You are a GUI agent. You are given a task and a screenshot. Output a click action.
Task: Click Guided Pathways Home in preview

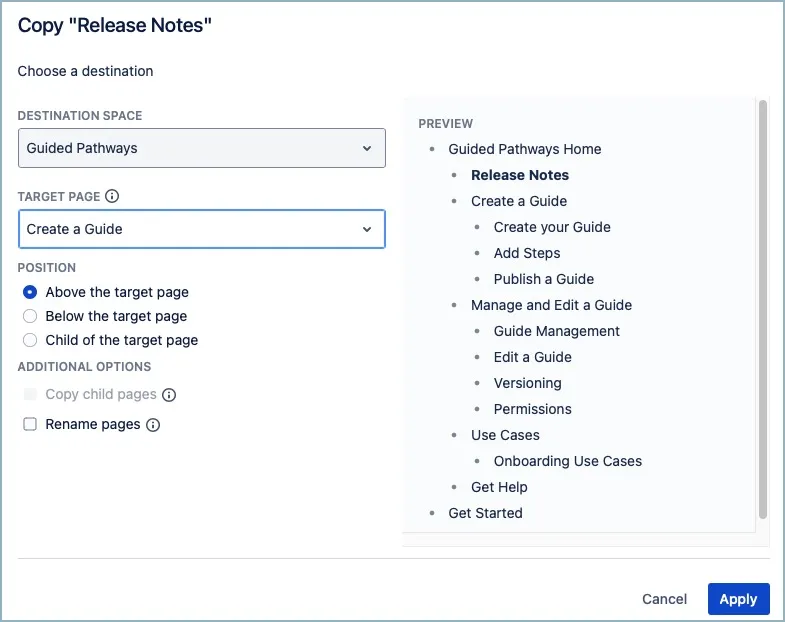pos(525,149)
